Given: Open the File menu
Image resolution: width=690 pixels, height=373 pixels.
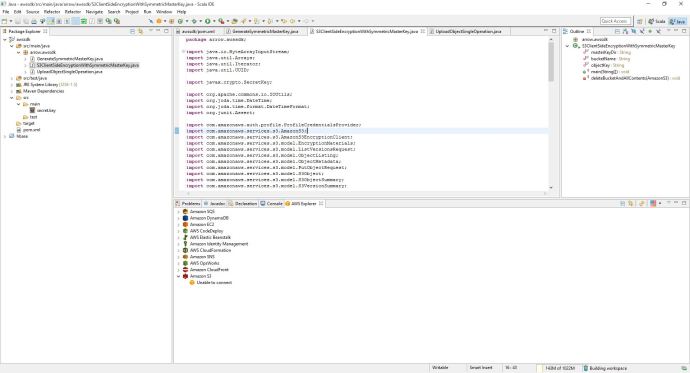Looking at the screenshot, I should tap(6, 12).
